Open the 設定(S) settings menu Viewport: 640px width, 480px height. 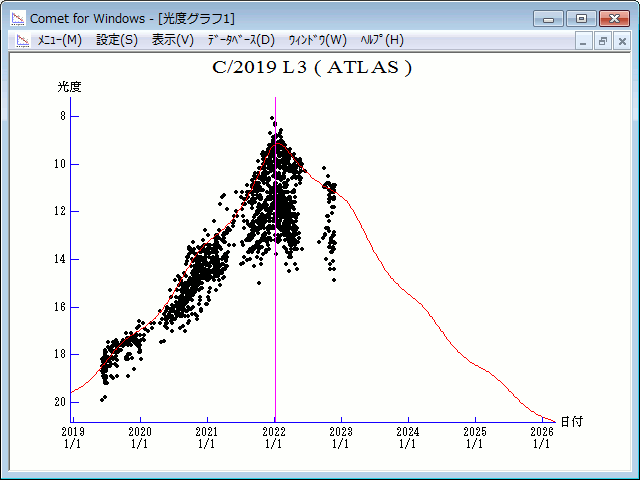[x=117, y=40]
